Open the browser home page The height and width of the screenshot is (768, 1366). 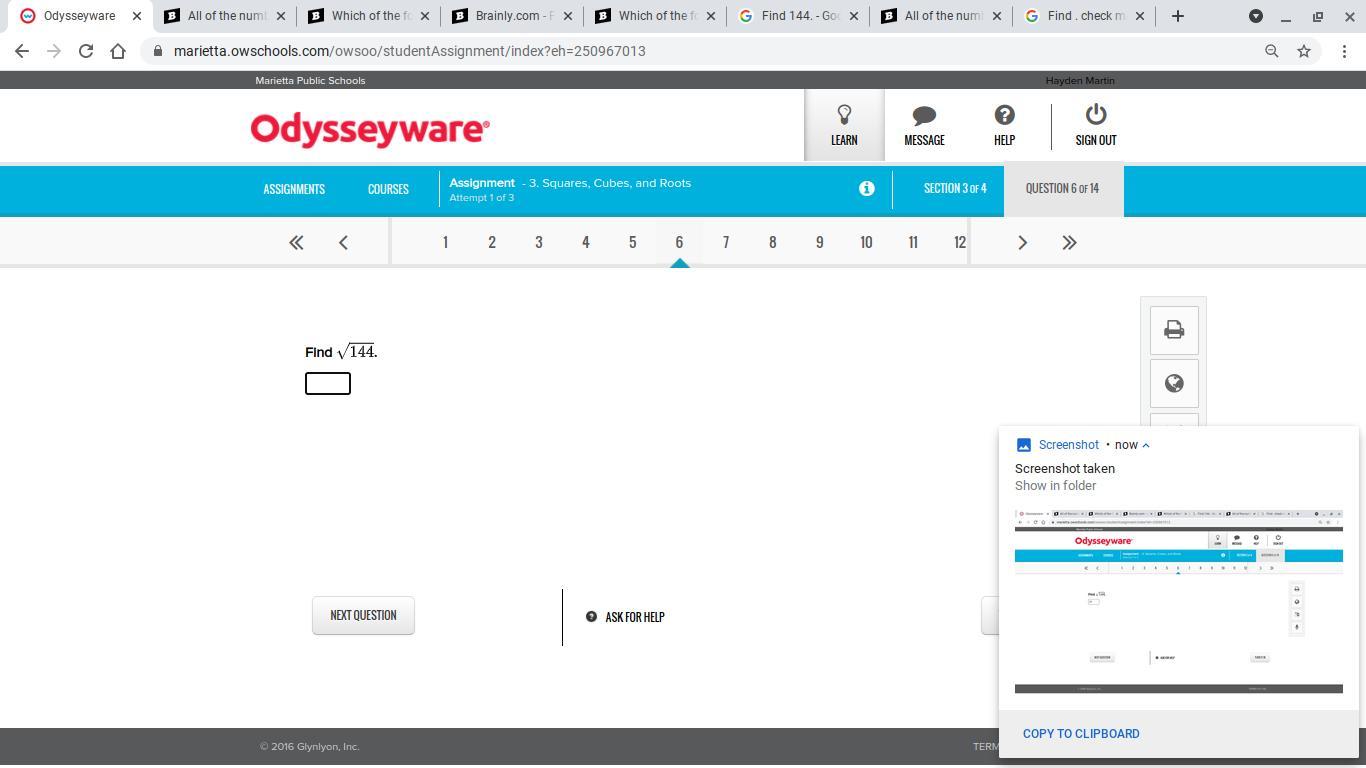coord(118,51)
